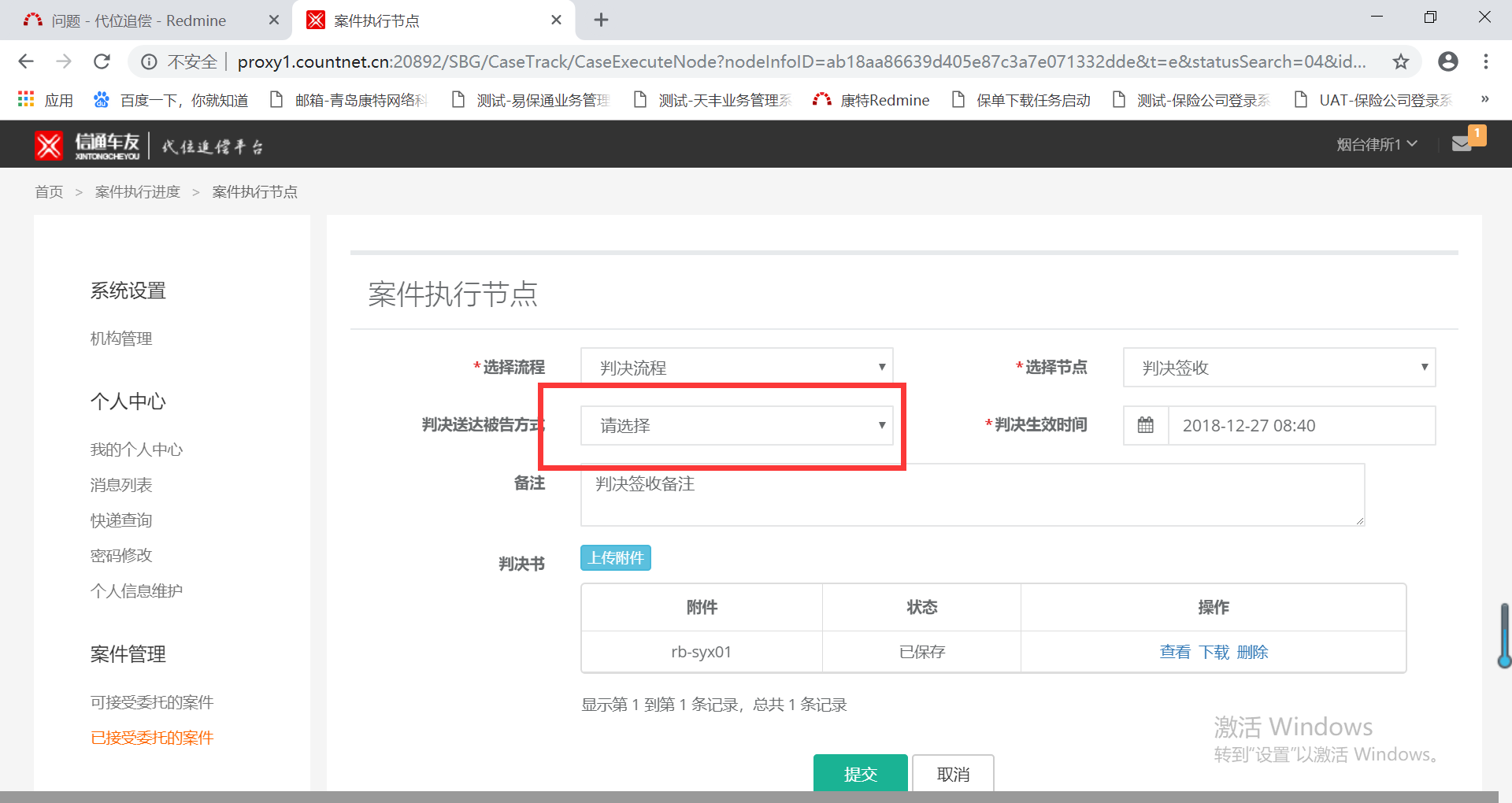Screen dimensions: 1512x803
Task: View the site security info icon
Action: click(x=149, y=61)
